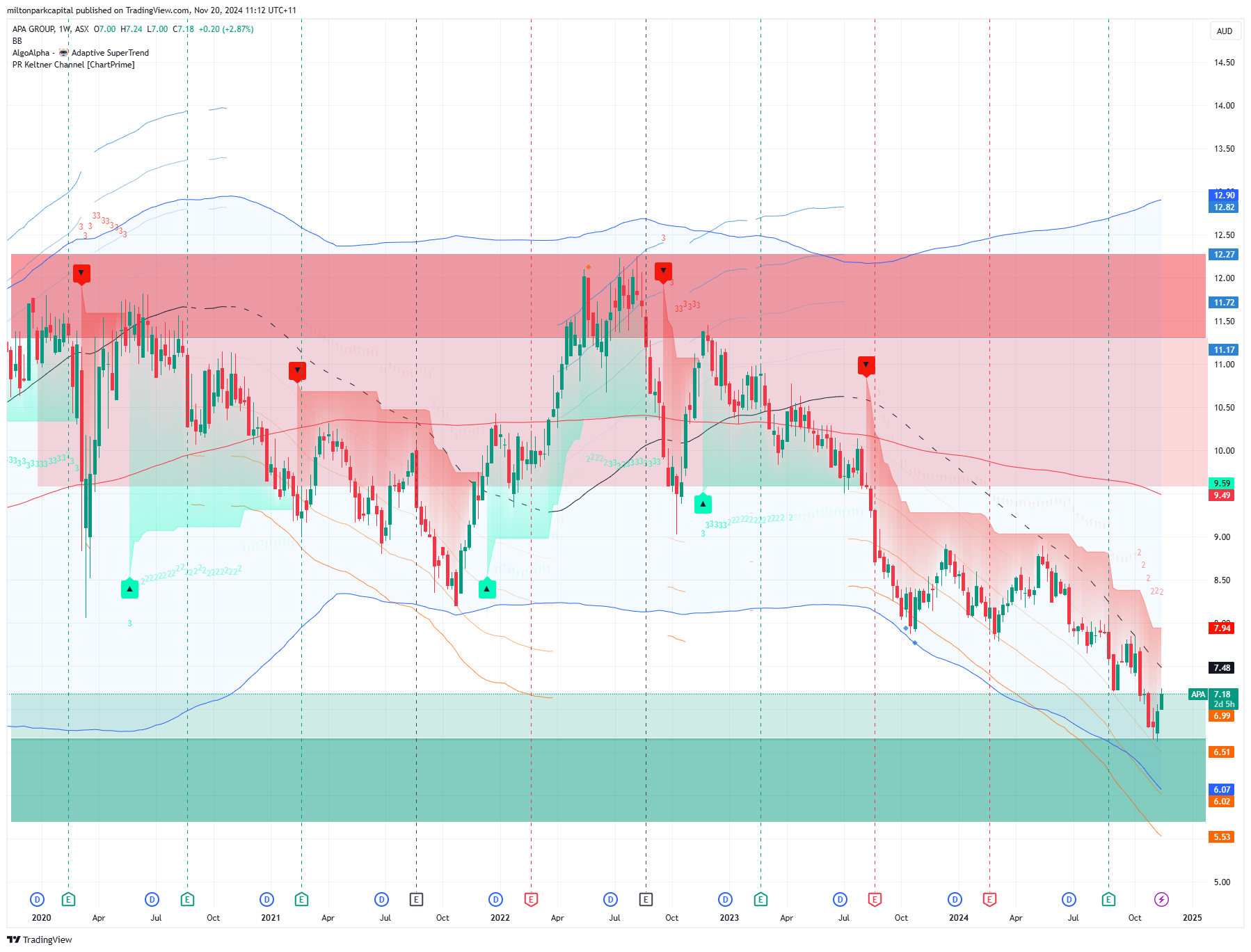Viewport: 1251px width, 952px height.
Task: Click the blue 6.07 price label
Action: 1222,790
